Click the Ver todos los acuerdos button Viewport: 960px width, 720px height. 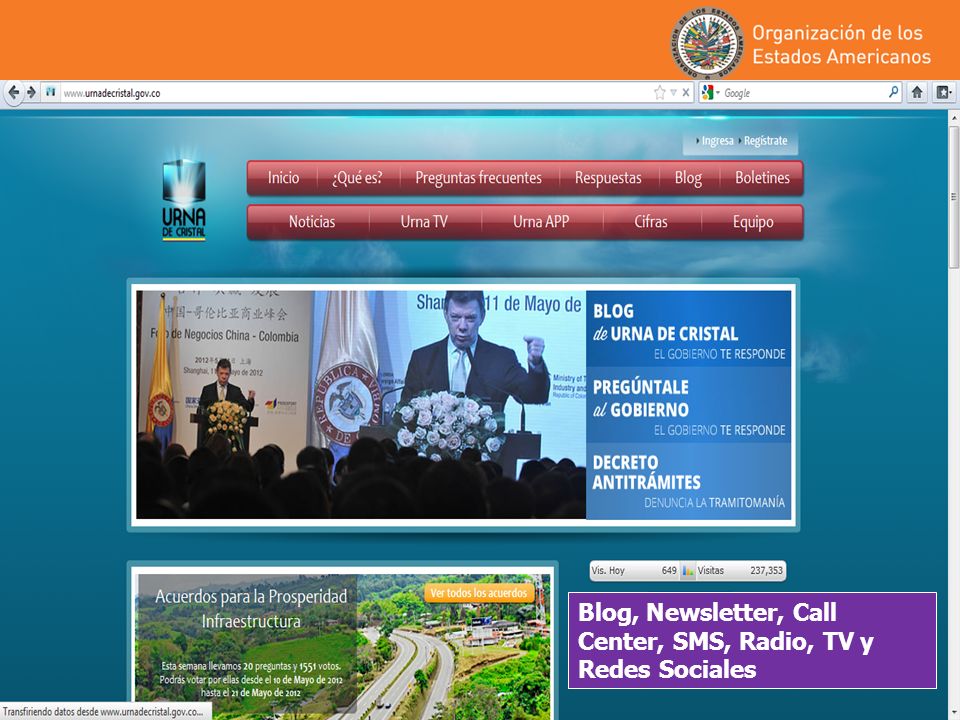click(478, 593)
